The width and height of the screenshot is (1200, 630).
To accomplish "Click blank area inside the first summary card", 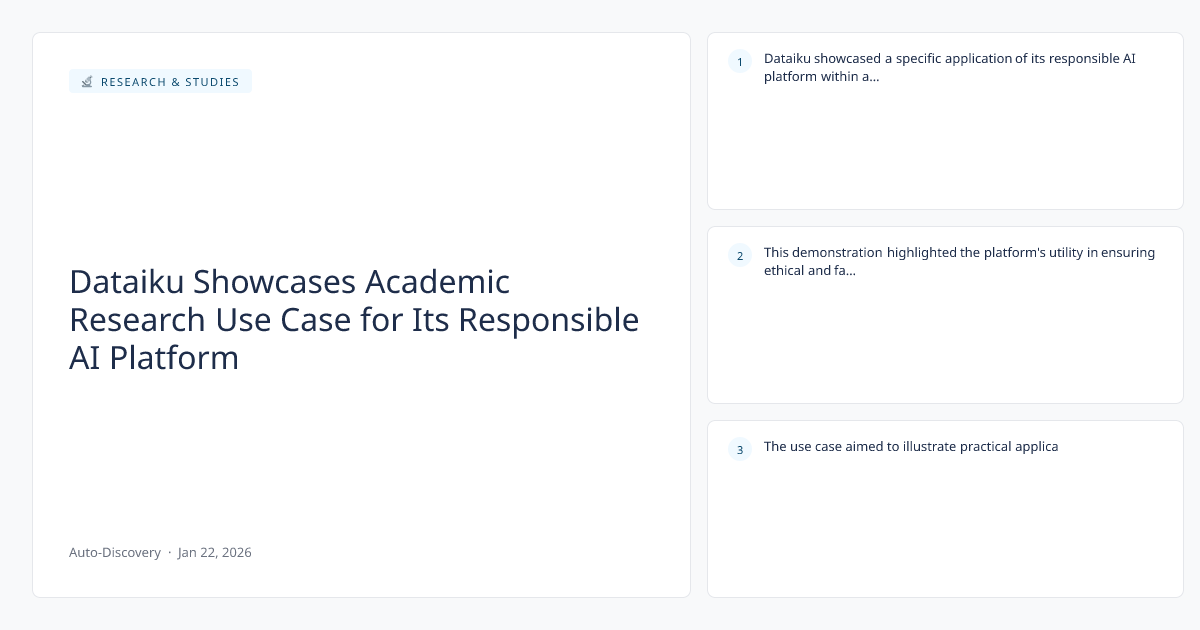I will click(945, 150).
